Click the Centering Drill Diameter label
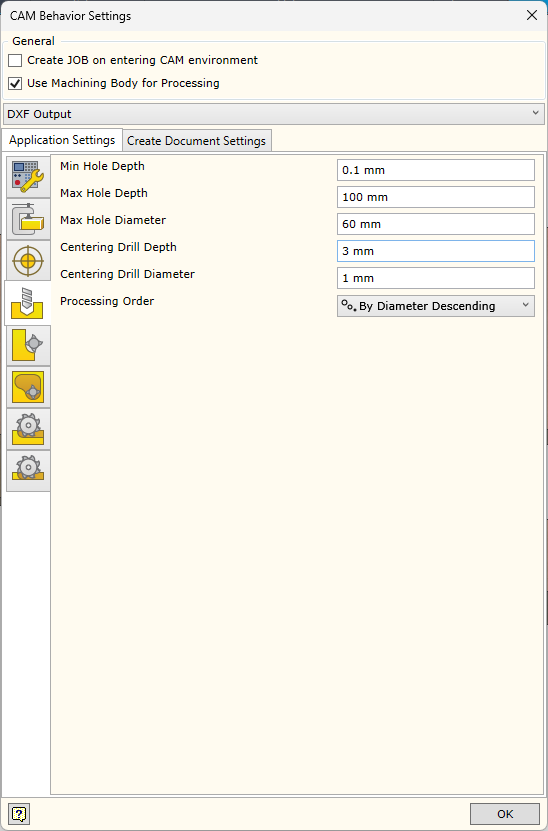 pos(127,275)
